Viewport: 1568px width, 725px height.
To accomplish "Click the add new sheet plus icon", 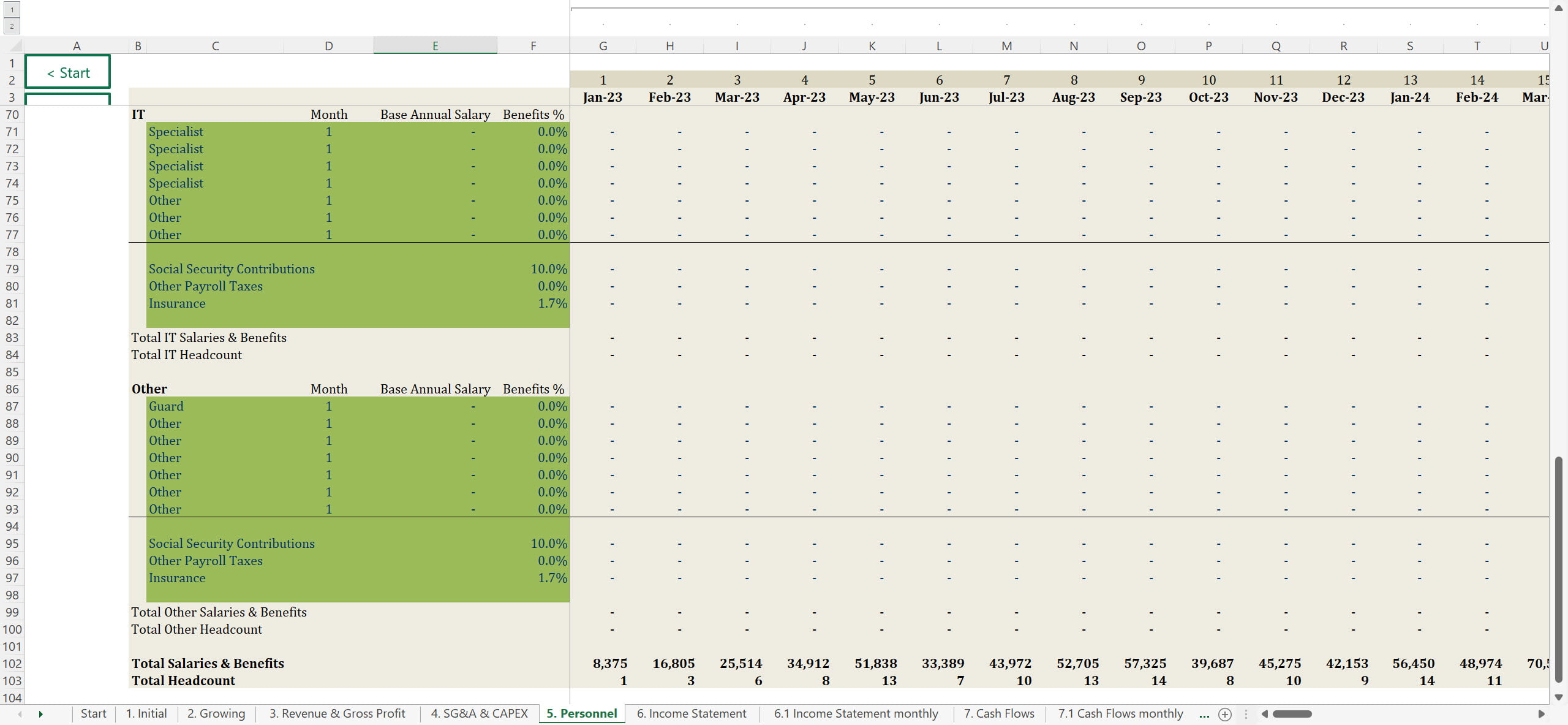I will [x=1225, y=714].
